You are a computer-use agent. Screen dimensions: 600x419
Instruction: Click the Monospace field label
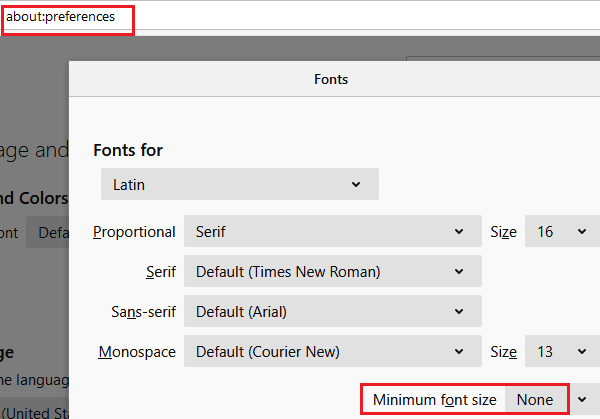(137, 352)
